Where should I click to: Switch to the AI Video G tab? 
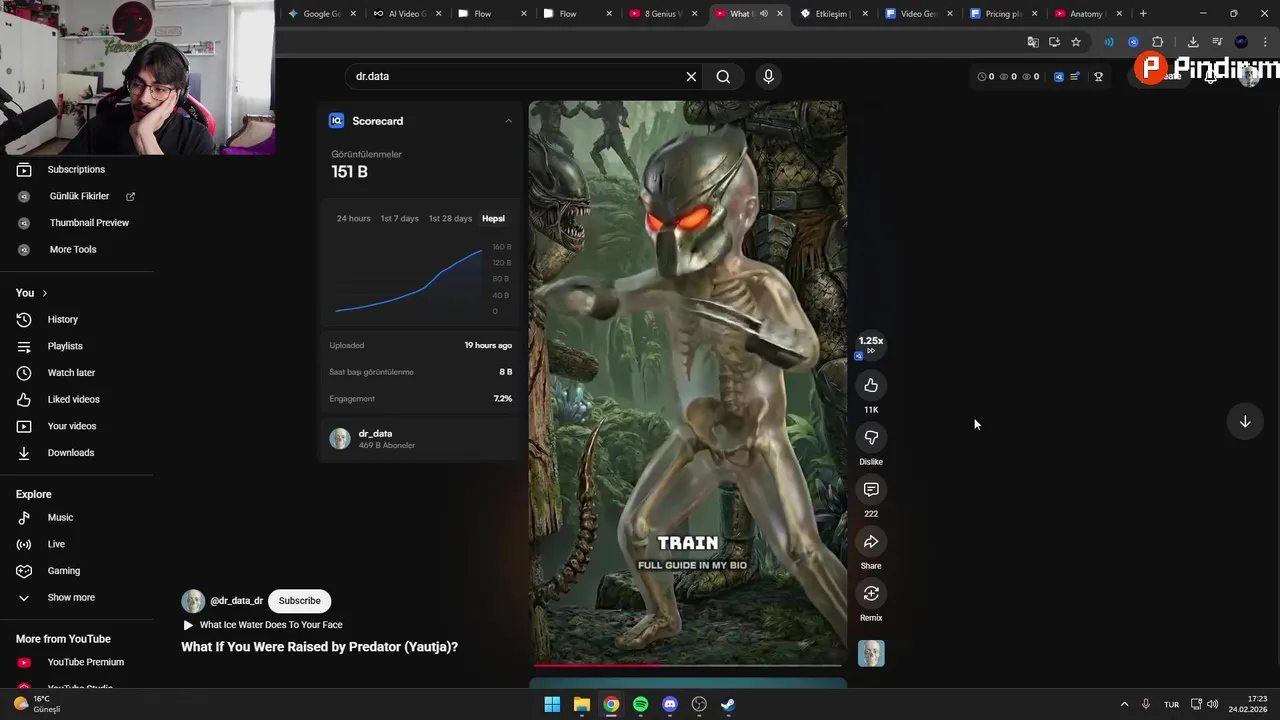(x=407, y=14)
